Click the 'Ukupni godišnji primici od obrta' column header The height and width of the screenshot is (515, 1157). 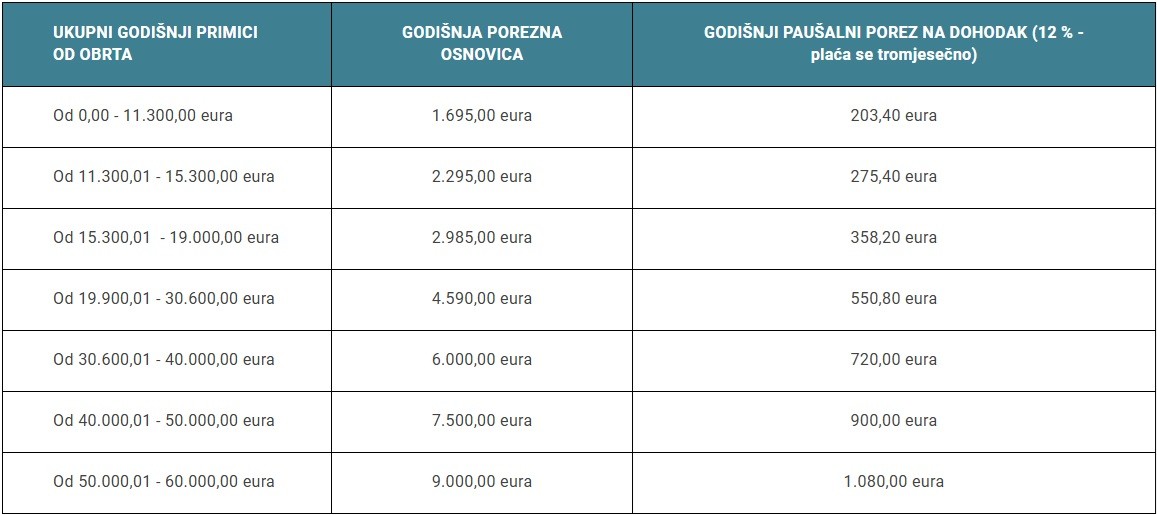point(155,43)
